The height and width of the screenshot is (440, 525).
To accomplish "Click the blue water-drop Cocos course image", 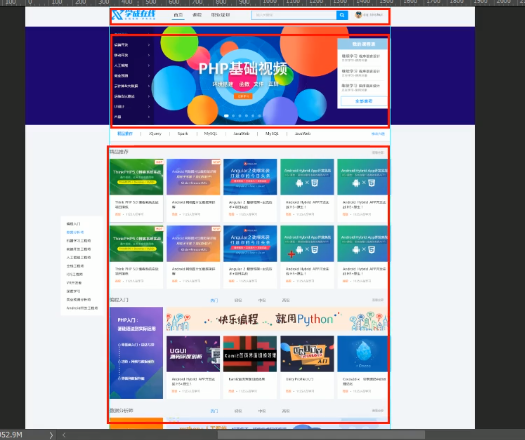I will [x=362, y=354].
